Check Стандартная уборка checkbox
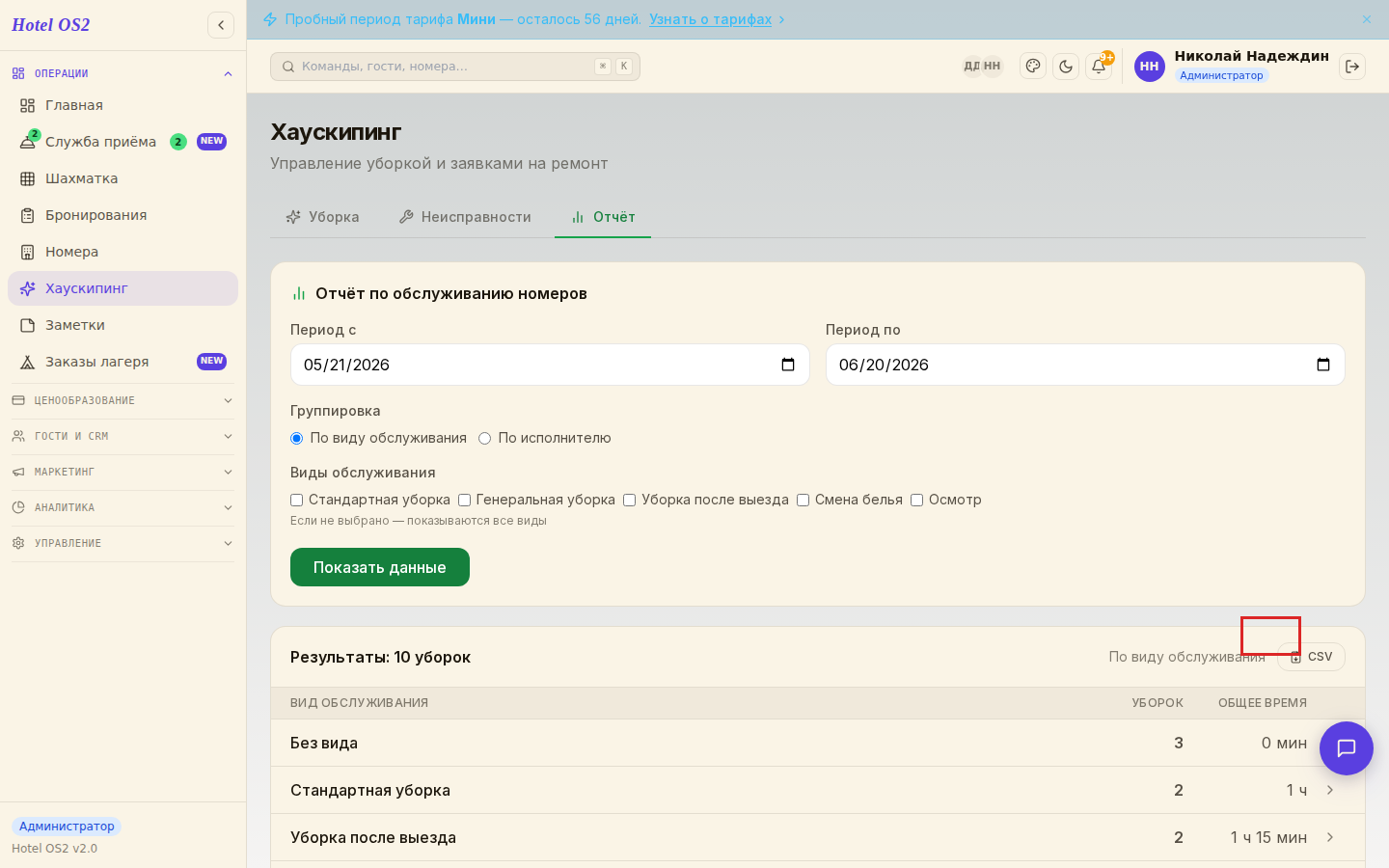The width and height of the screenshot is (1389, 868). (297, 500)
